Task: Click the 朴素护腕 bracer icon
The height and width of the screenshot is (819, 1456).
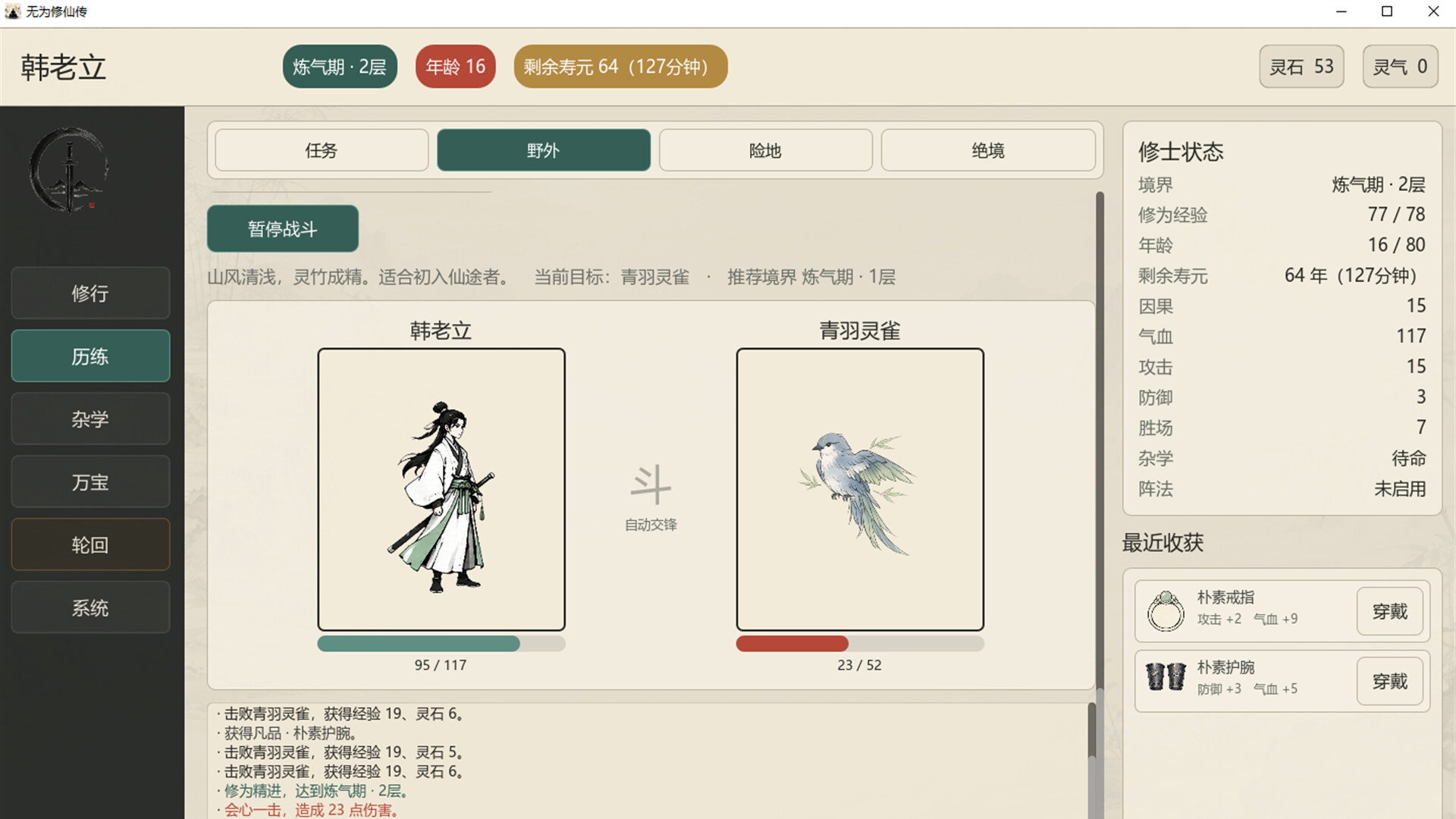Action: click(x=1166, y=676)
